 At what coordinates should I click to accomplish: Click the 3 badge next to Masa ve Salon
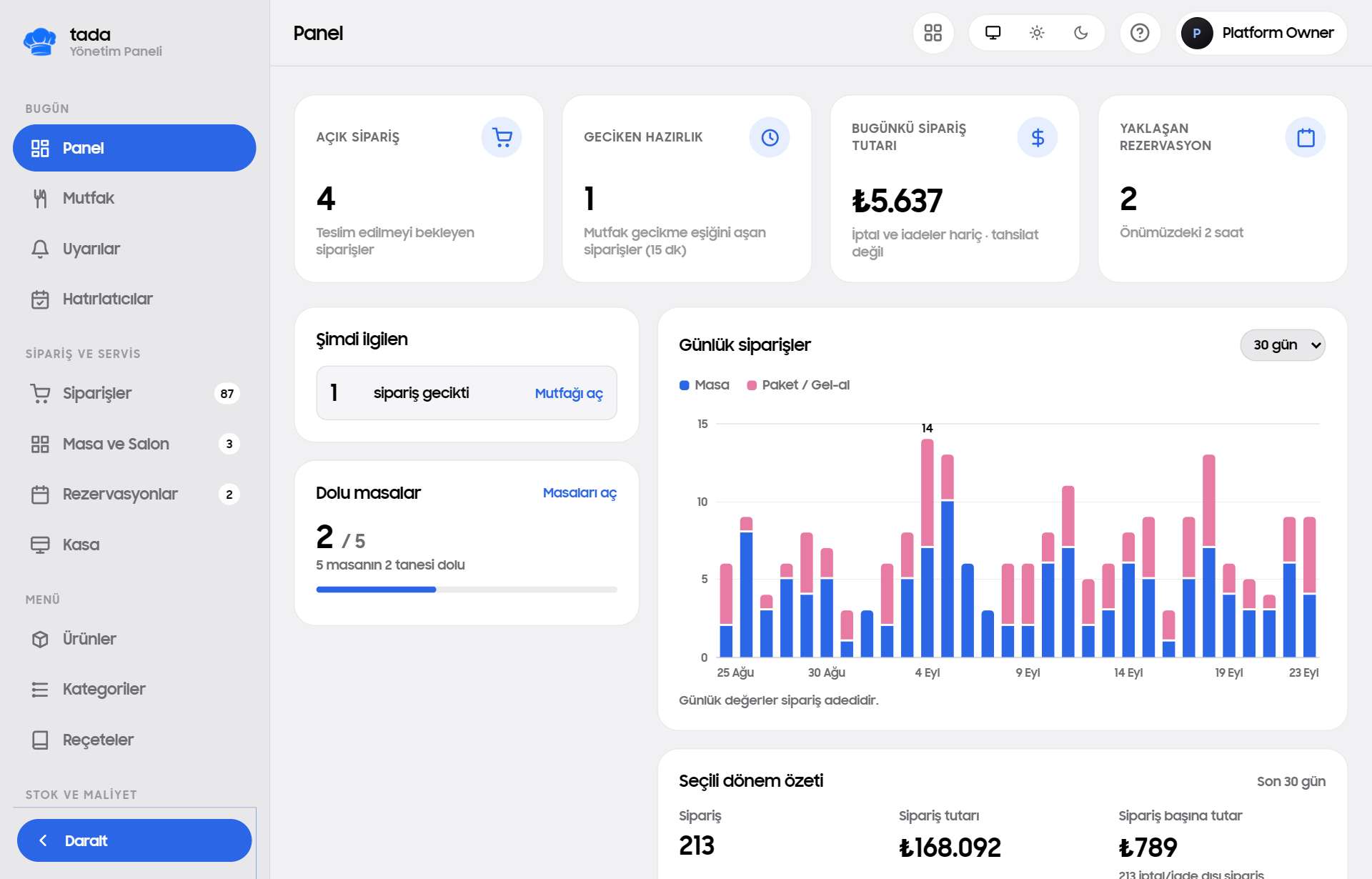[x=229, y=444]
